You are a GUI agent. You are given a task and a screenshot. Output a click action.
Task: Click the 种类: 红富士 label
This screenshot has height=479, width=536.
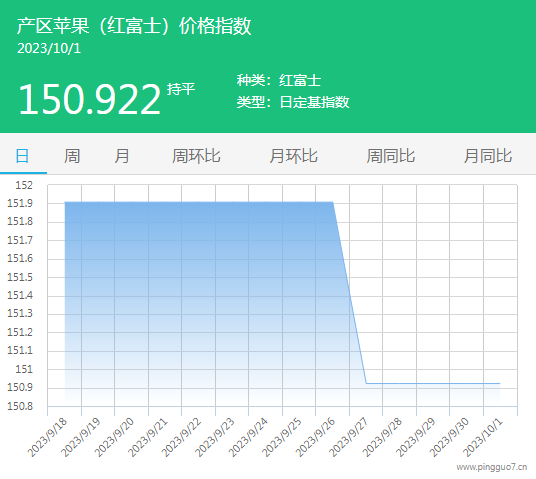coord(279,80)
